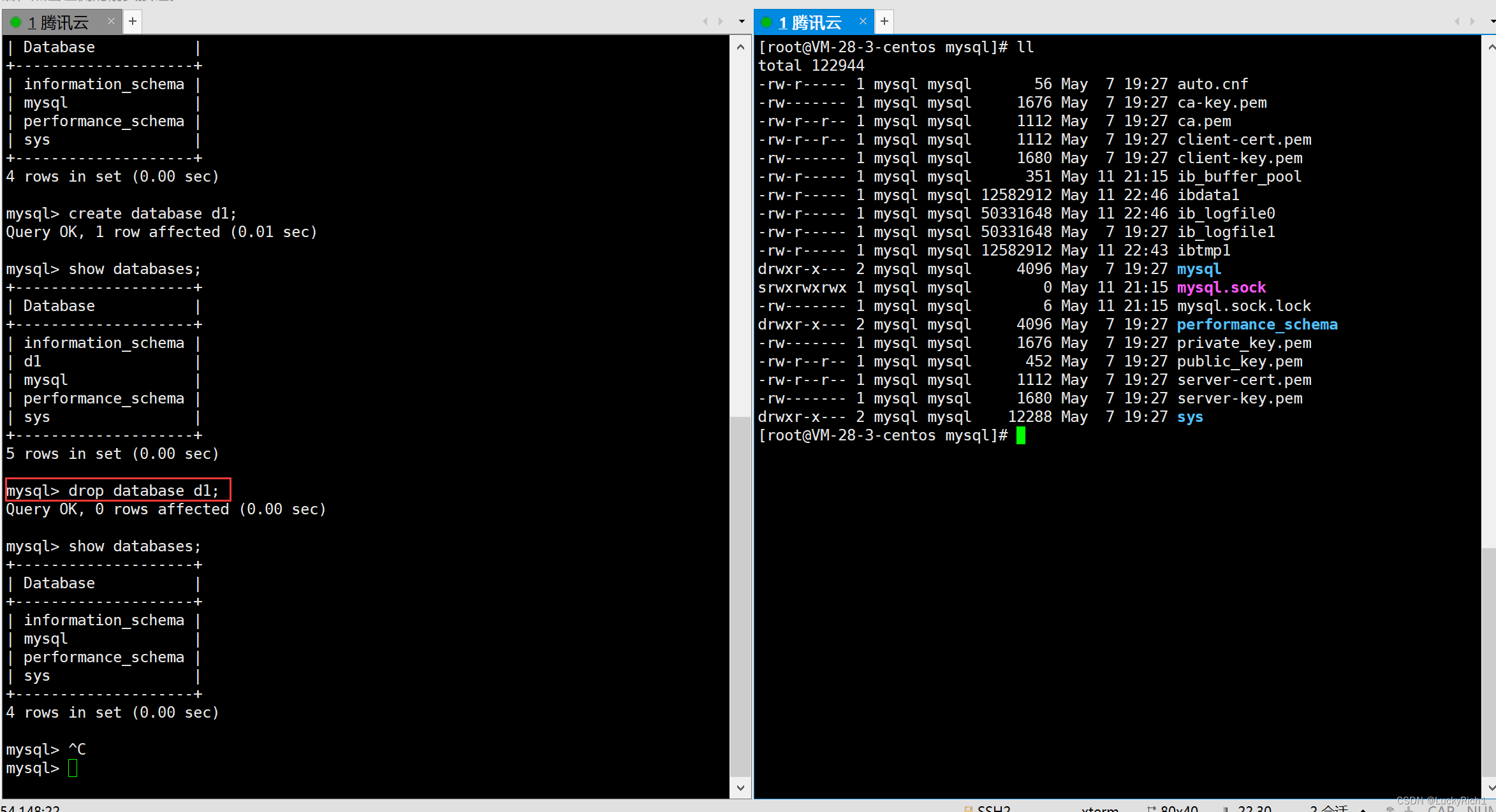Click the ibtmp1 file name
Viewport: 1496px width, 812px height.
[1204, 251]
